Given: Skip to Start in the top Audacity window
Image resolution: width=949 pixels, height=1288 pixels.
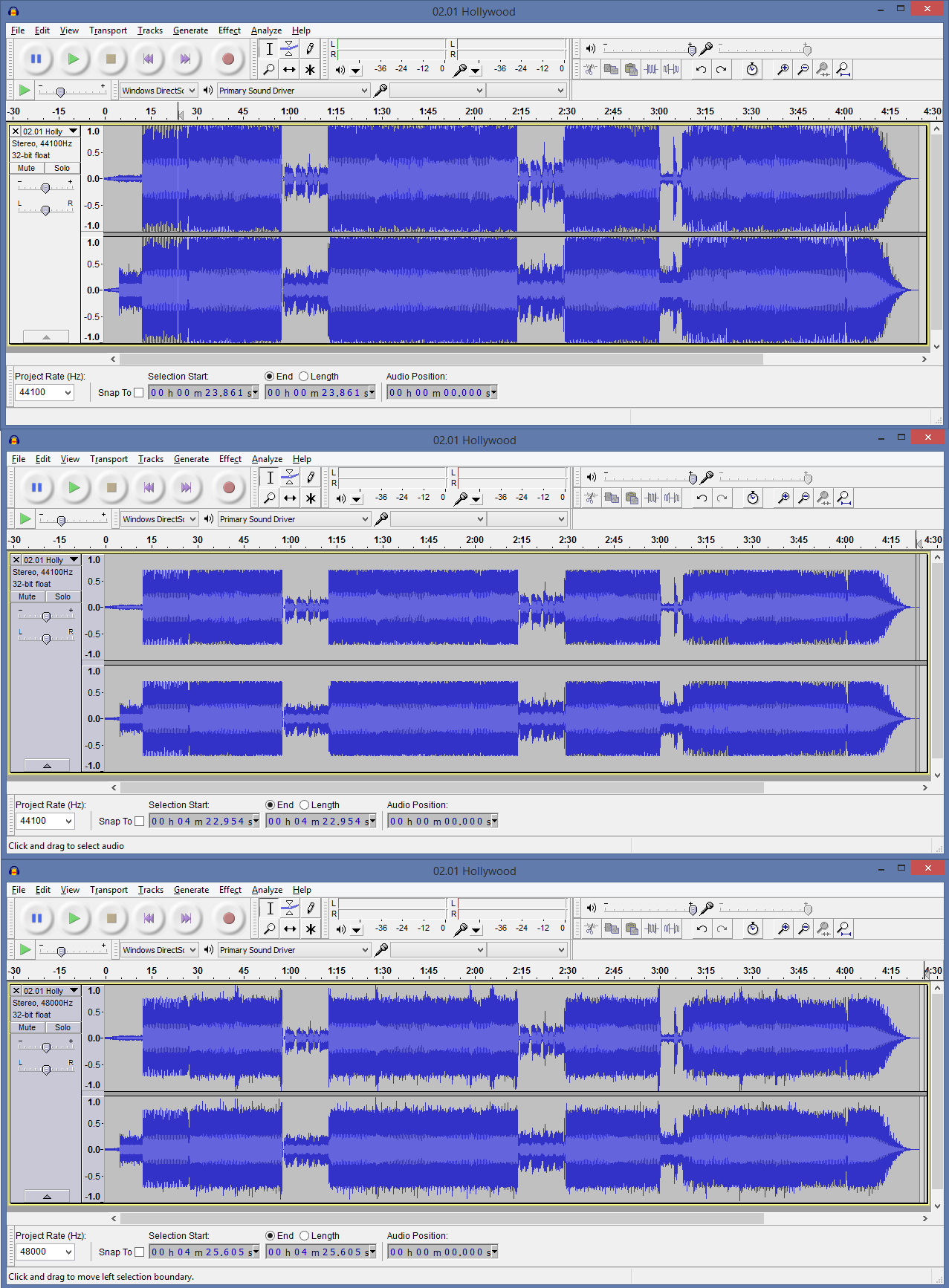Looking at the screenshot, I should (149, 59).
